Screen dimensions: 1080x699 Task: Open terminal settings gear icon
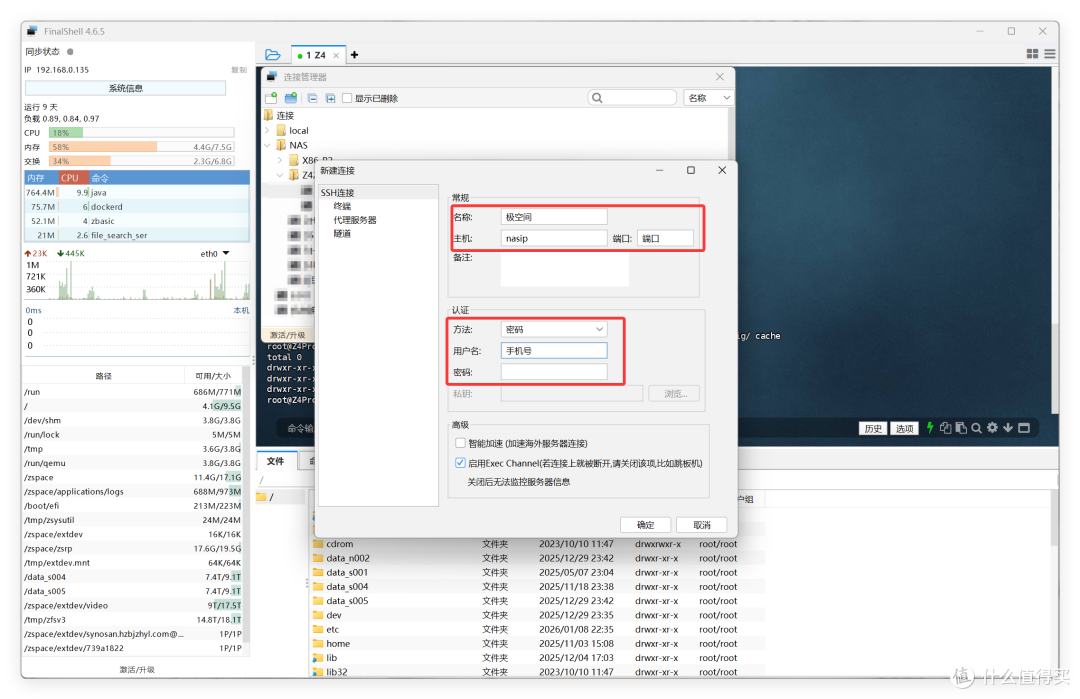point(992,428)
